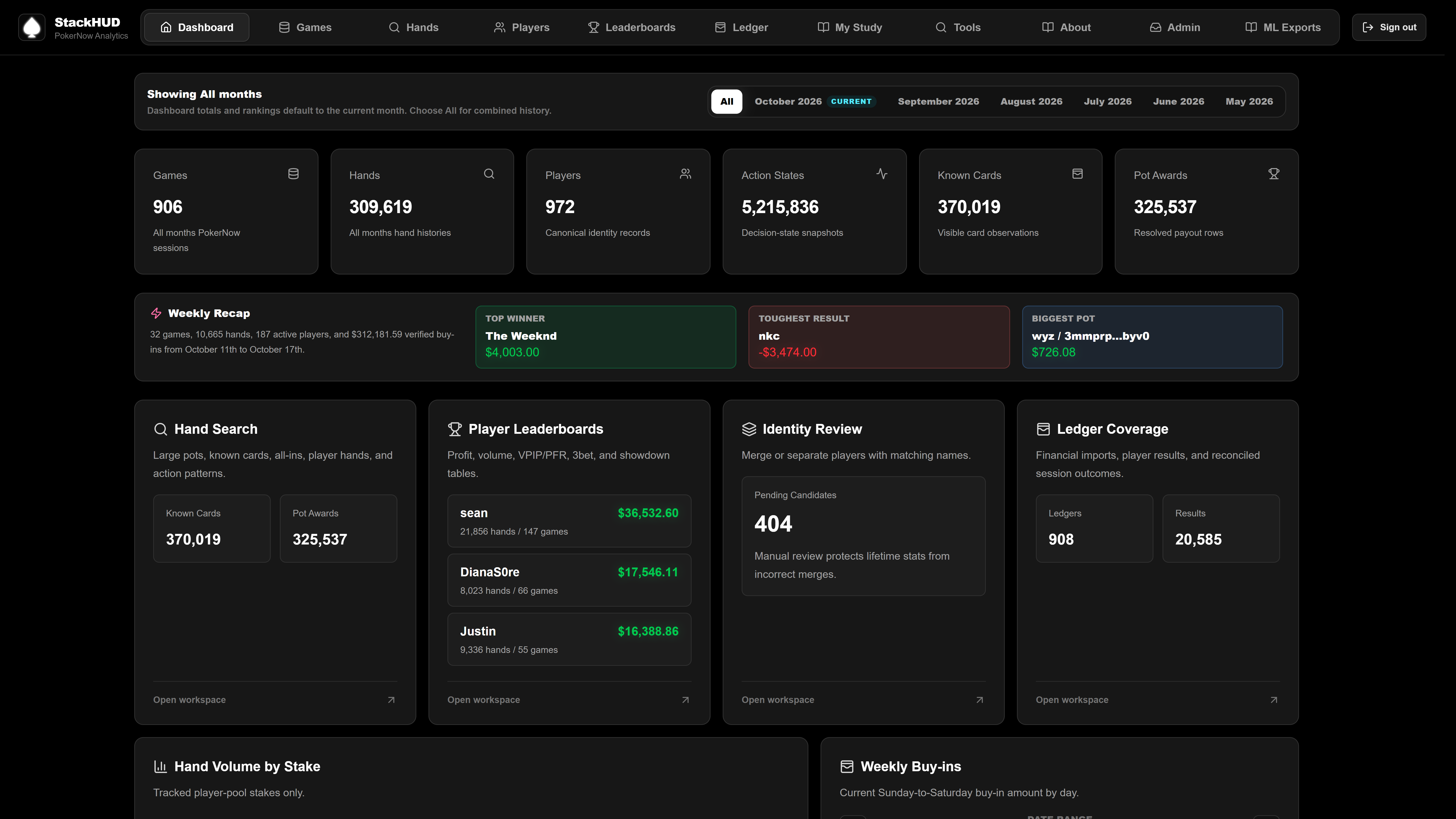Click the trophy icon on Pot Awards card
The image size is (1456, 819).
[1273, 173]
